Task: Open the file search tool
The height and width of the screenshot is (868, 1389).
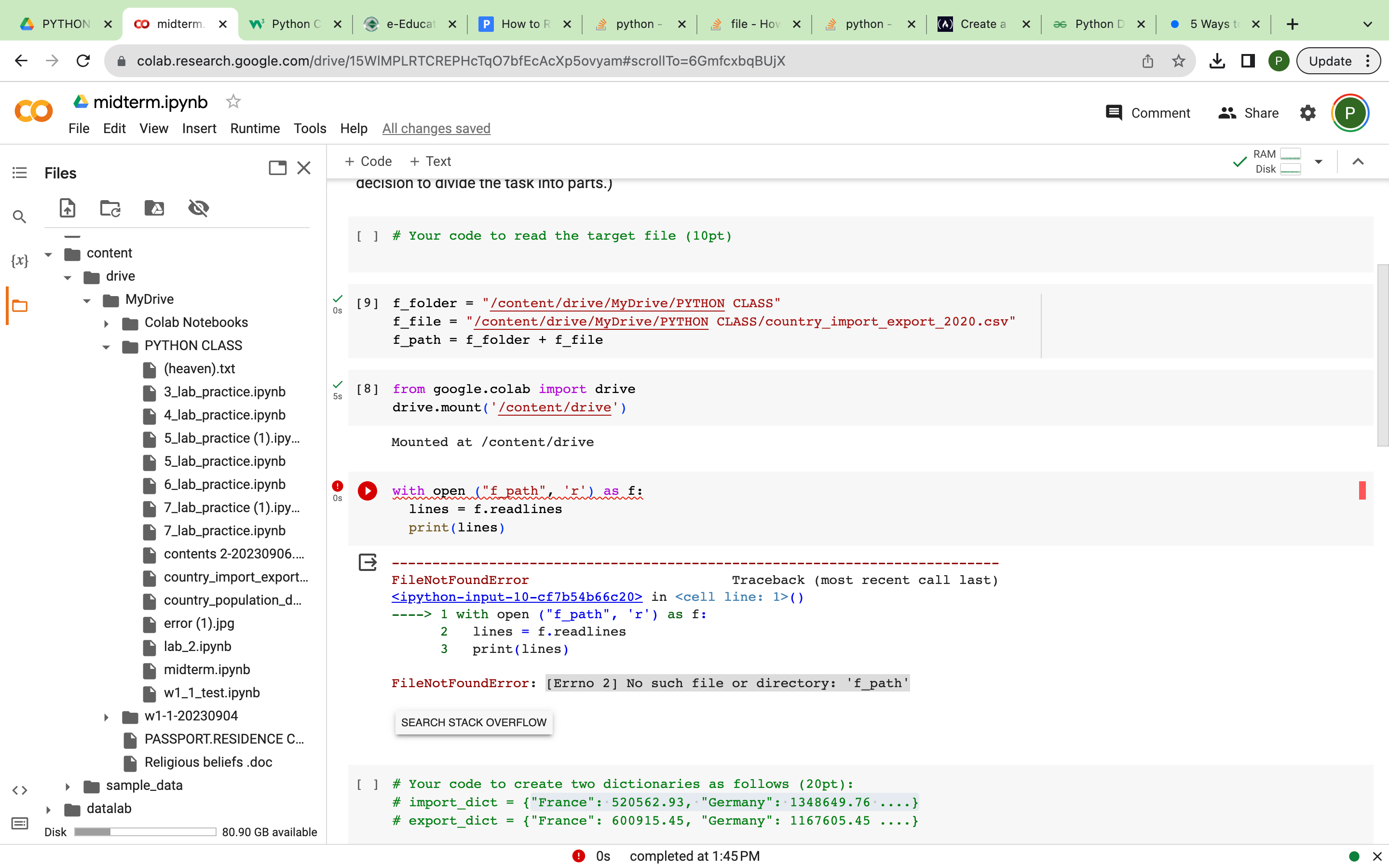Action: pos(19,217)
